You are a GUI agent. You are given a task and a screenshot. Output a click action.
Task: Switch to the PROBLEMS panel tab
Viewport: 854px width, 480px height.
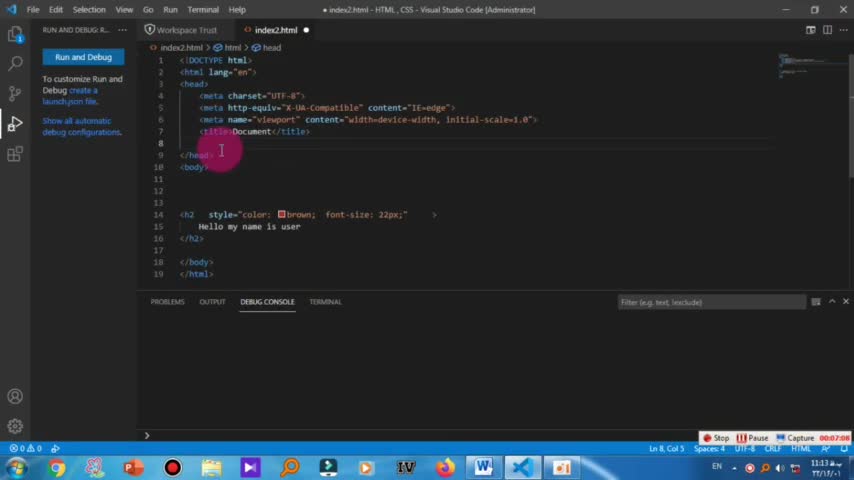click(x=167, y=302)
